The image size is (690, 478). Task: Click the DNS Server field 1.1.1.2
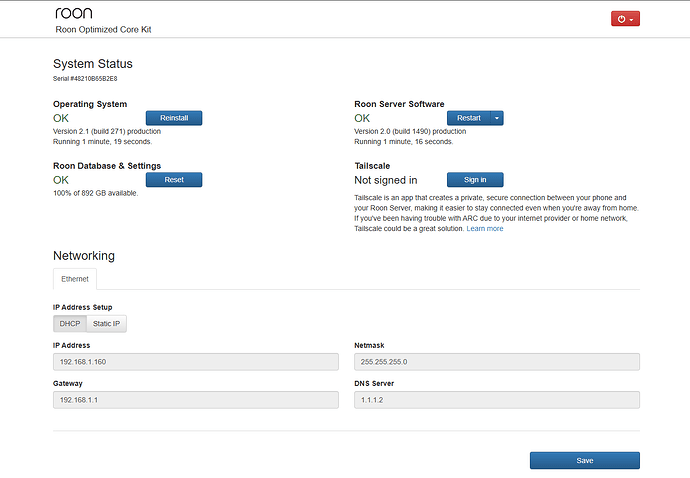(x=497, y=400)
